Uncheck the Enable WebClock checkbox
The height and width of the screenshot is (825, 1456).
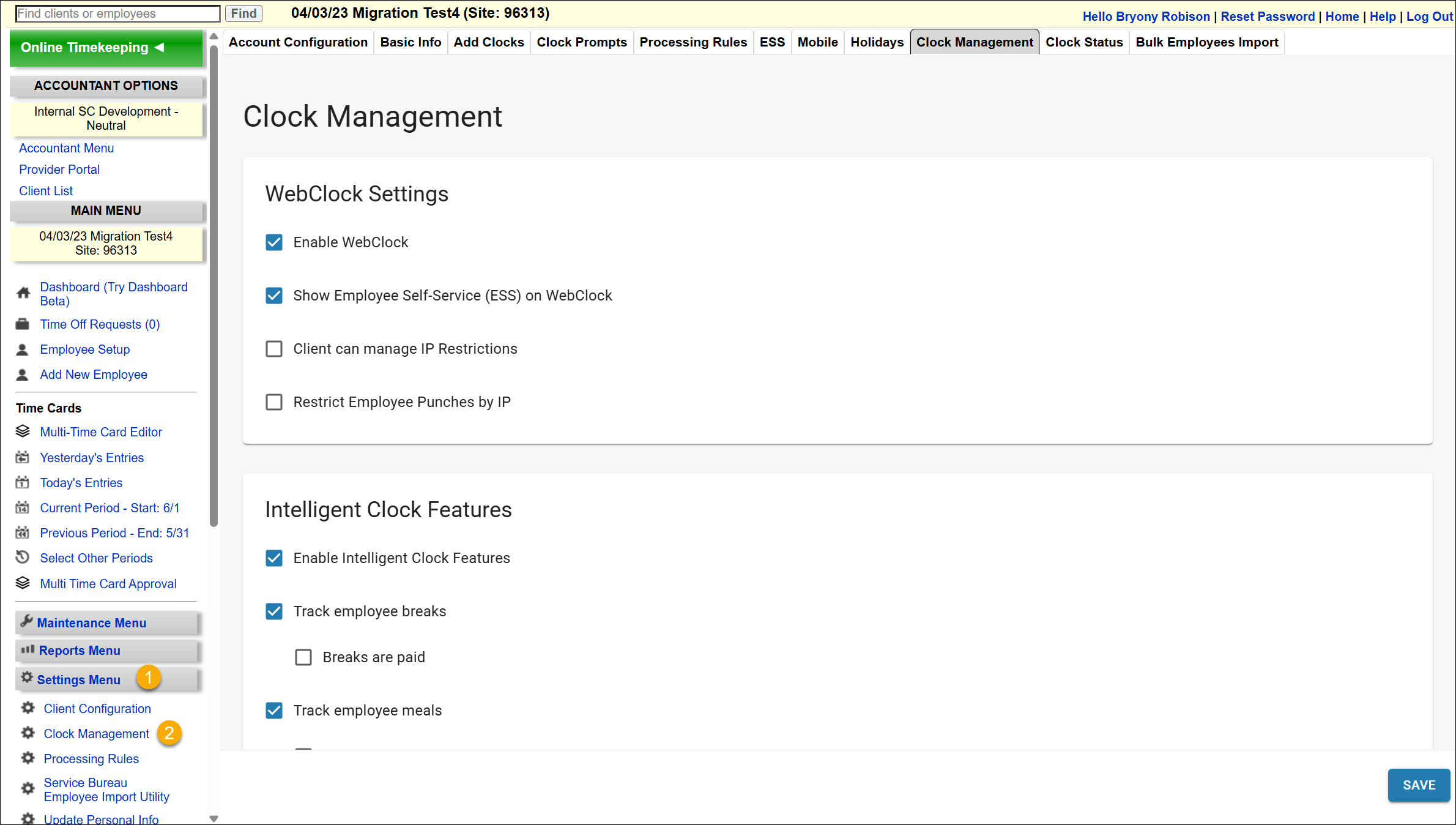click(x=274, y=242)
